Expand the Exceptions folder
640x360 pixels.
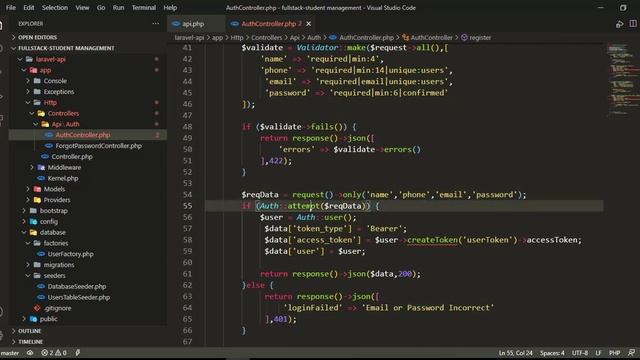pos(59,92)
